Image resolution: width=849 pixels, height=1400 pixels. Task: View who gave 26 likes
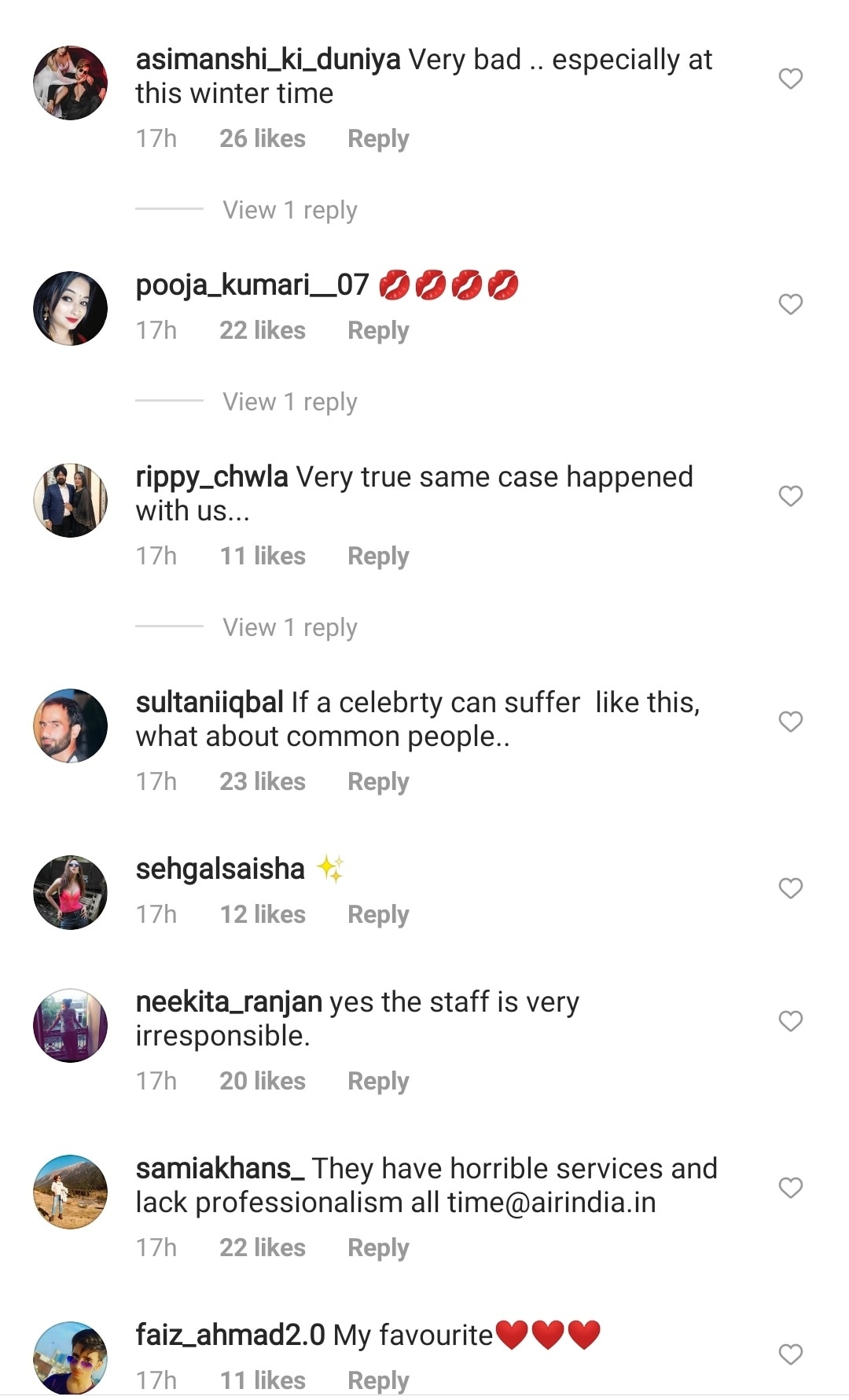click(x=262, y=138)
